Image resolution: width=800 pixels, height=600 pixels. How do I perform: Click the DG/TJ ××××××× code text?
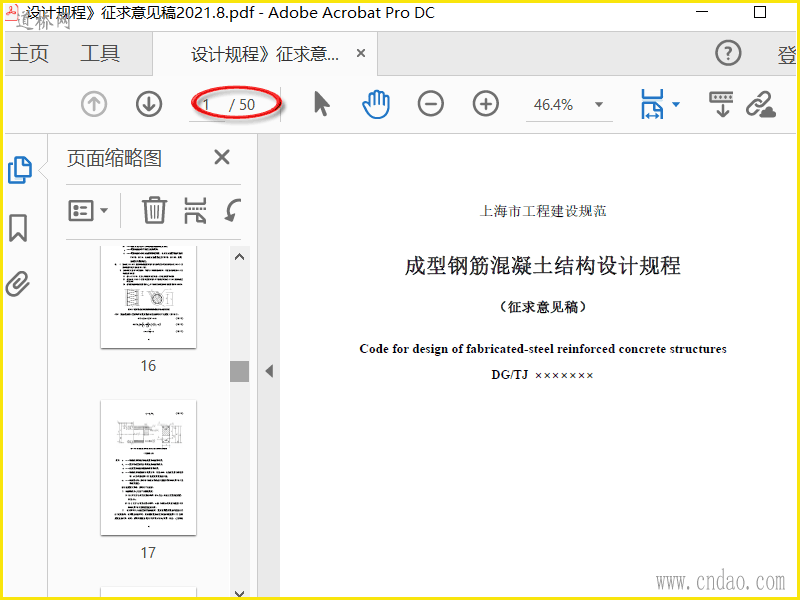click(542, 375)
